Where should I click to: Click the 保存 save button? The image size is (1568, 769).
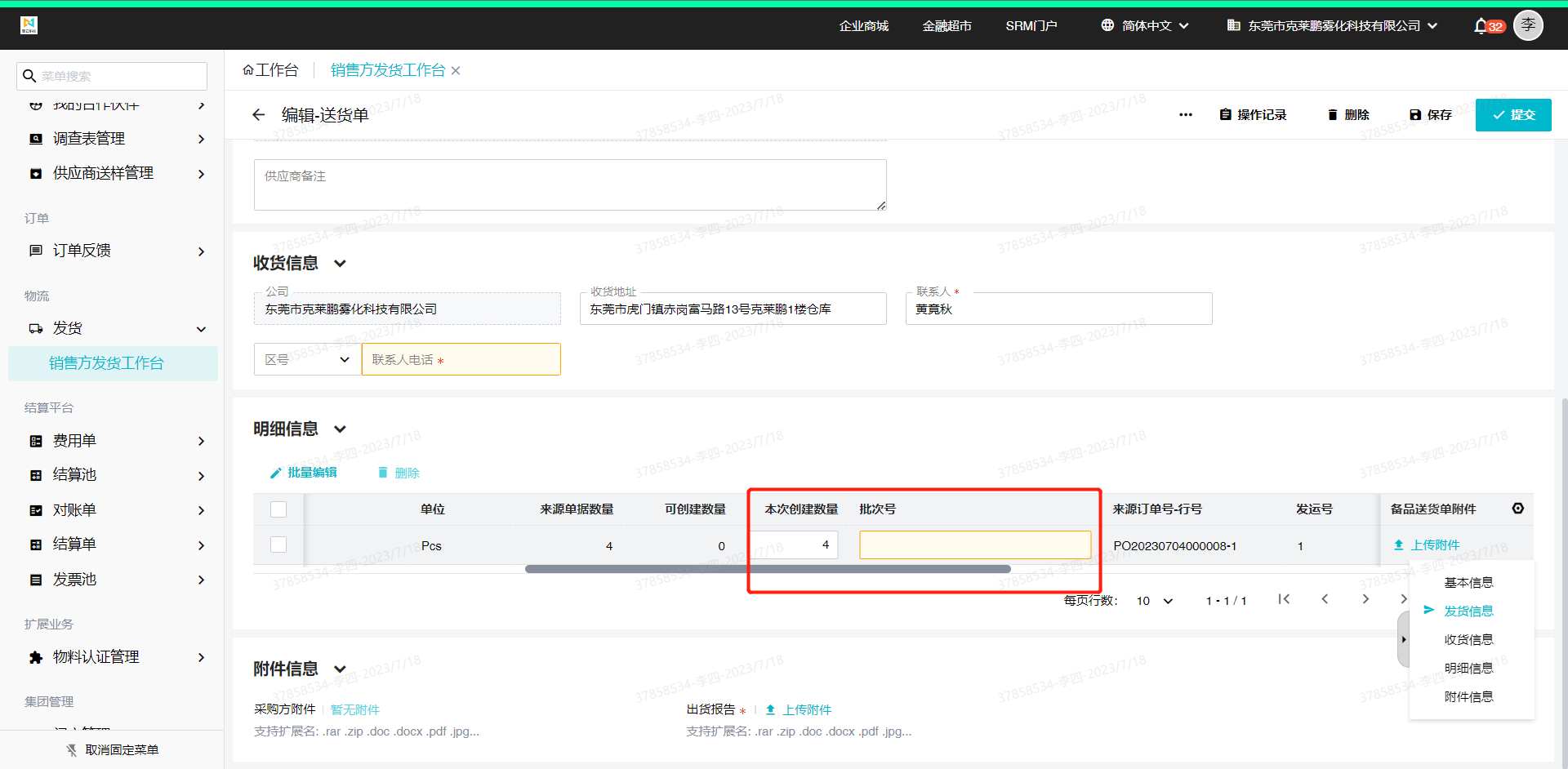(x=1431, y=115)
